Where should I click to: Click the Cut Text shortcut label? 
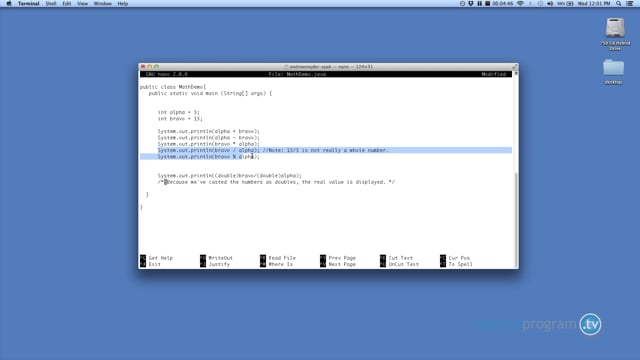(x=400, y=258)
